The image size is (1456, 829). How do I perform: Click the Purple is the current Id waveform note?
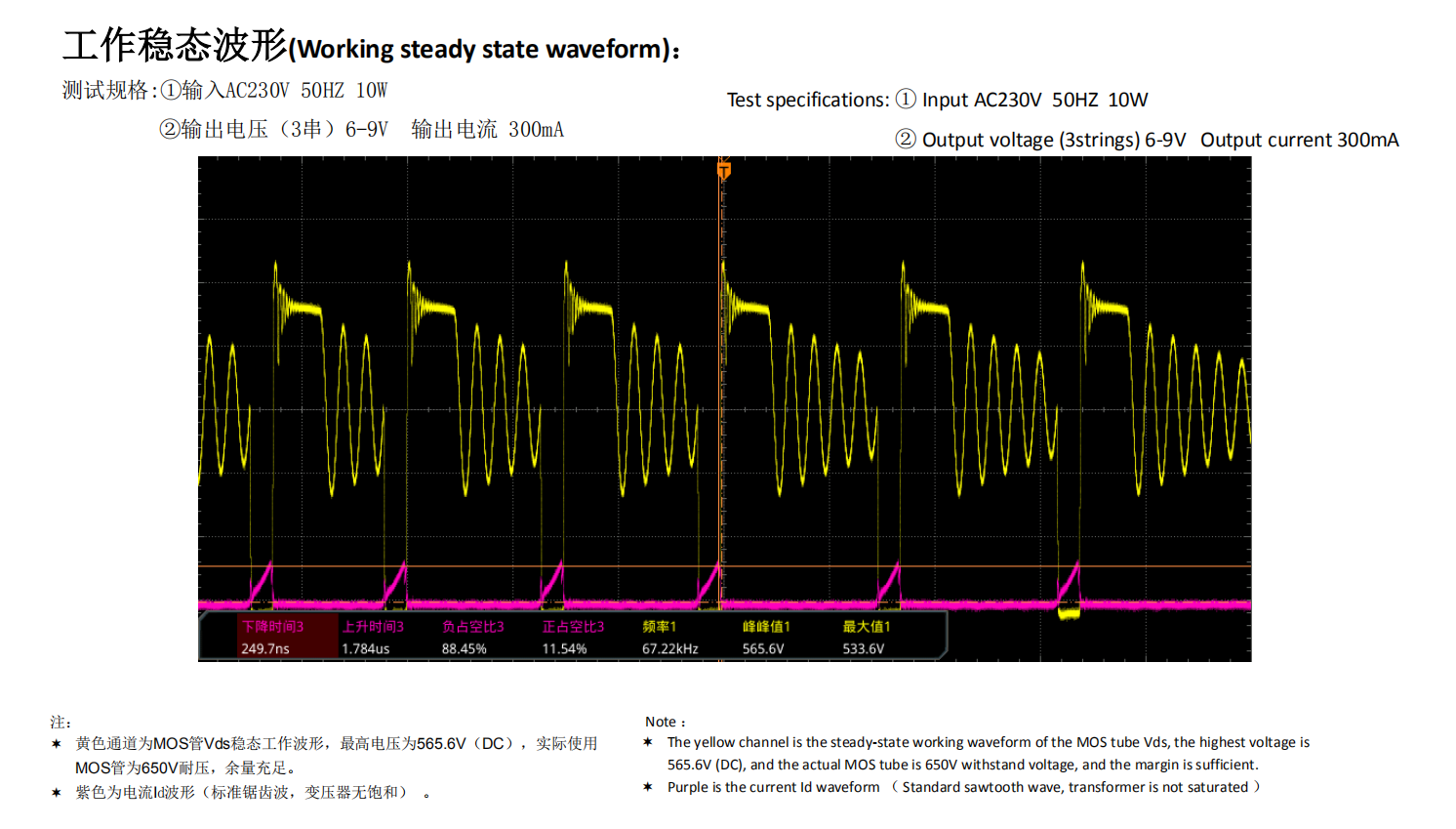point(773,787)
